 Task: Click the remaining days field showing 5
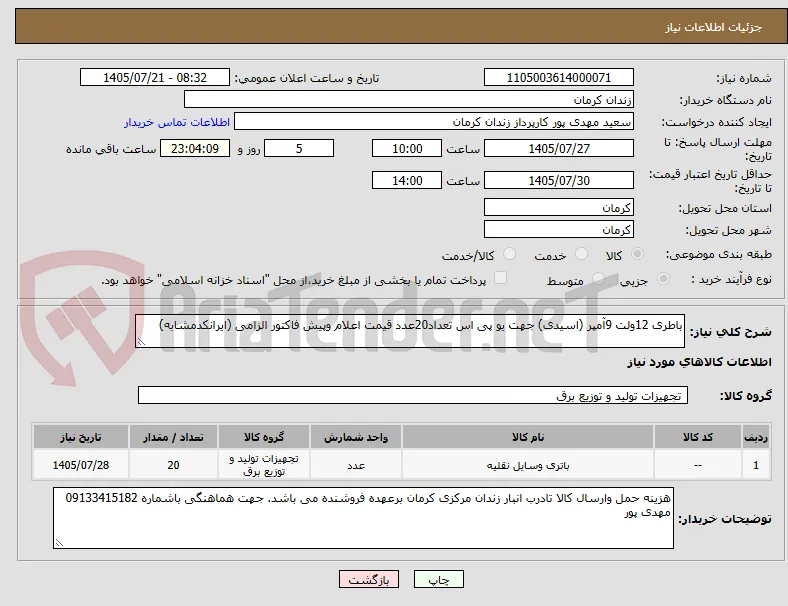[299, 148]
